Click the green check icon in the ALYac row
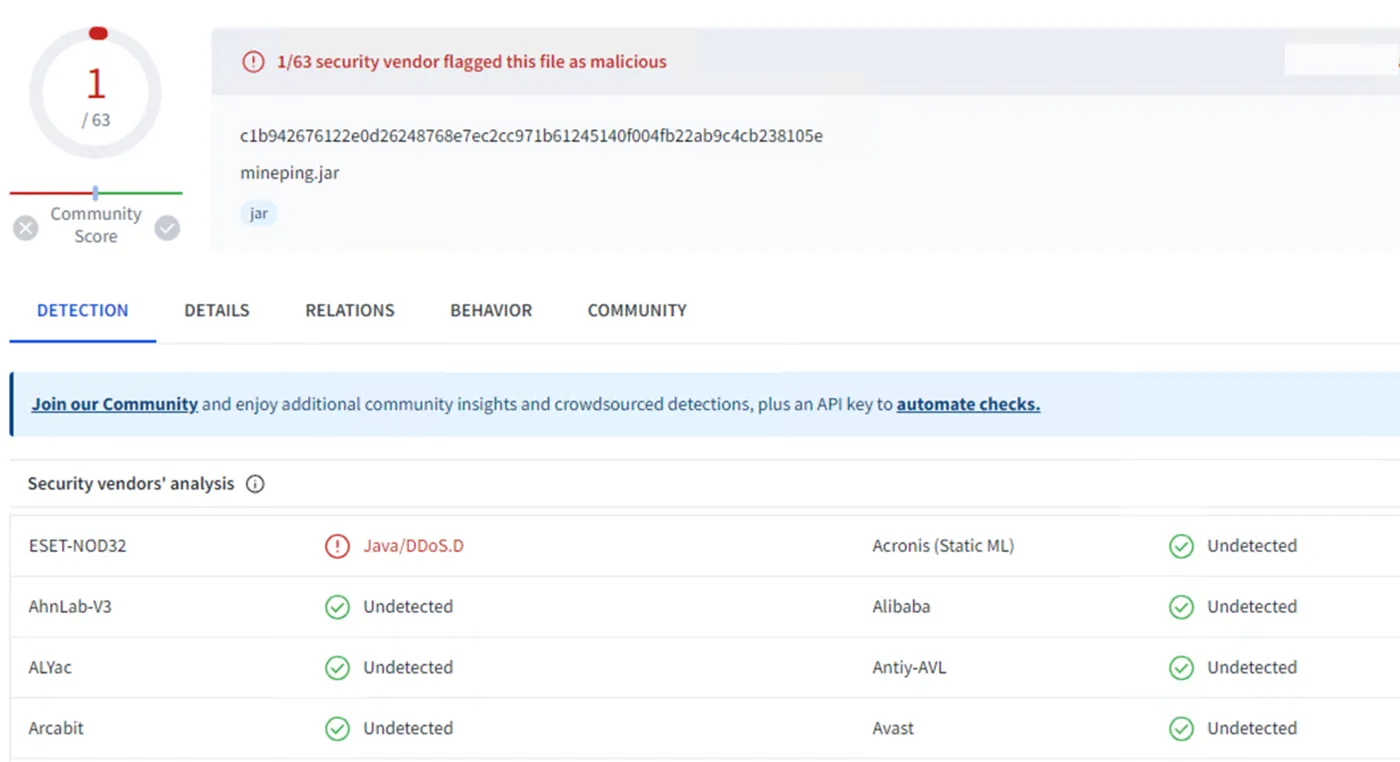Image resolution: width=1400 pixels, height=762 pixels. pyautogui.click(x=337, y=668)
